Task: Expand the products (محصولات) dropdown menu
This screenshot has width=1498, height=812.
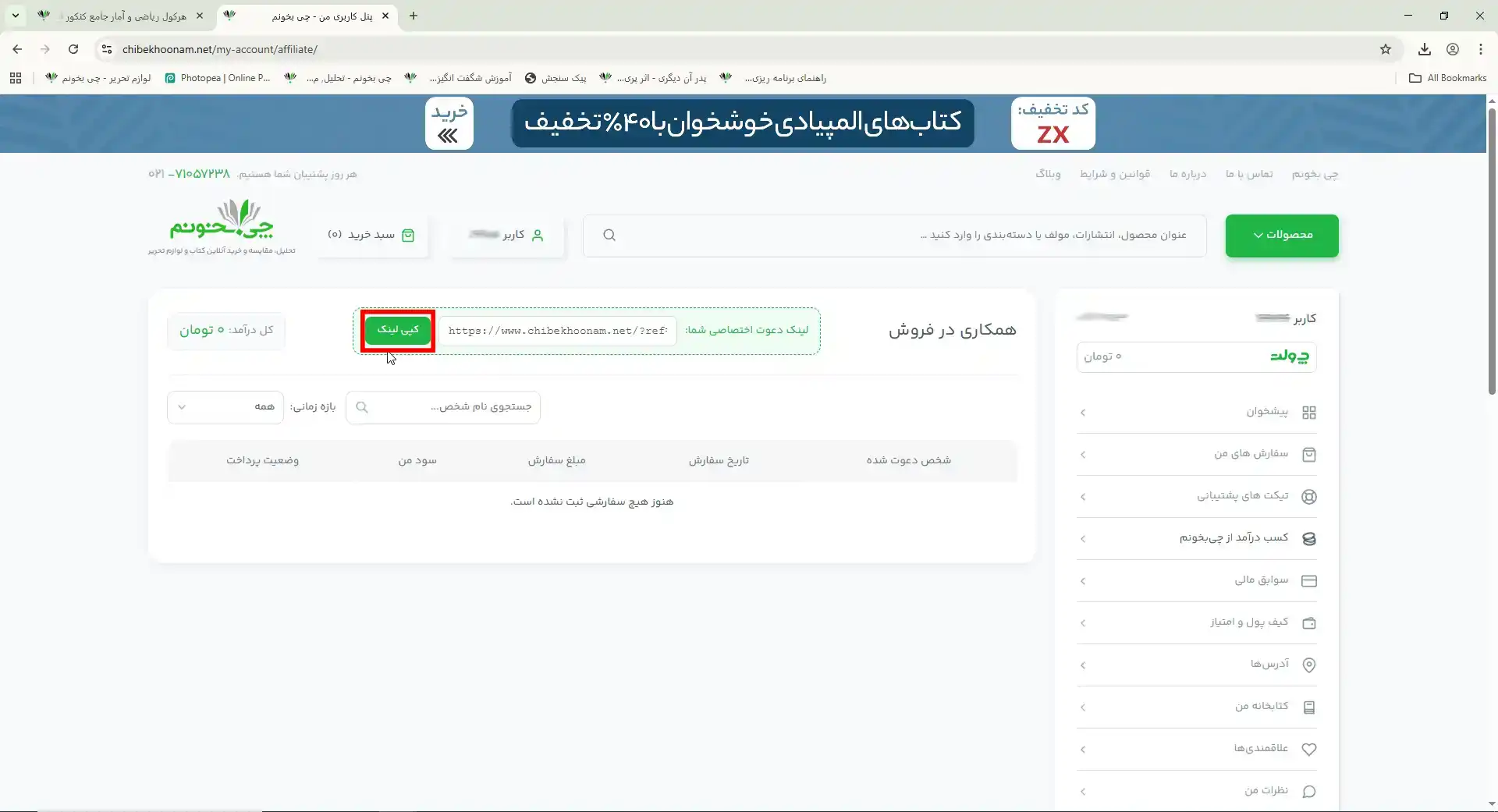Action: pyautogui.click(x=1281, y=236)
